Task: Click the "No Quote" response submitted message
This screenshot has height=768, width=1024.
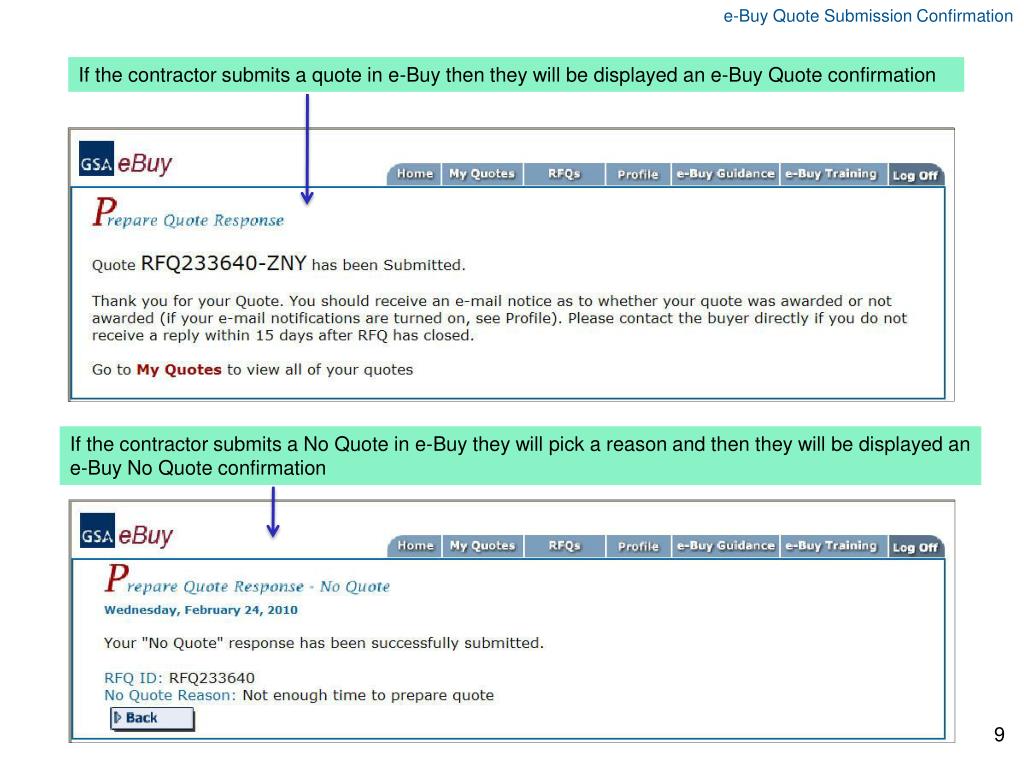Action: (x=324, y=643)
